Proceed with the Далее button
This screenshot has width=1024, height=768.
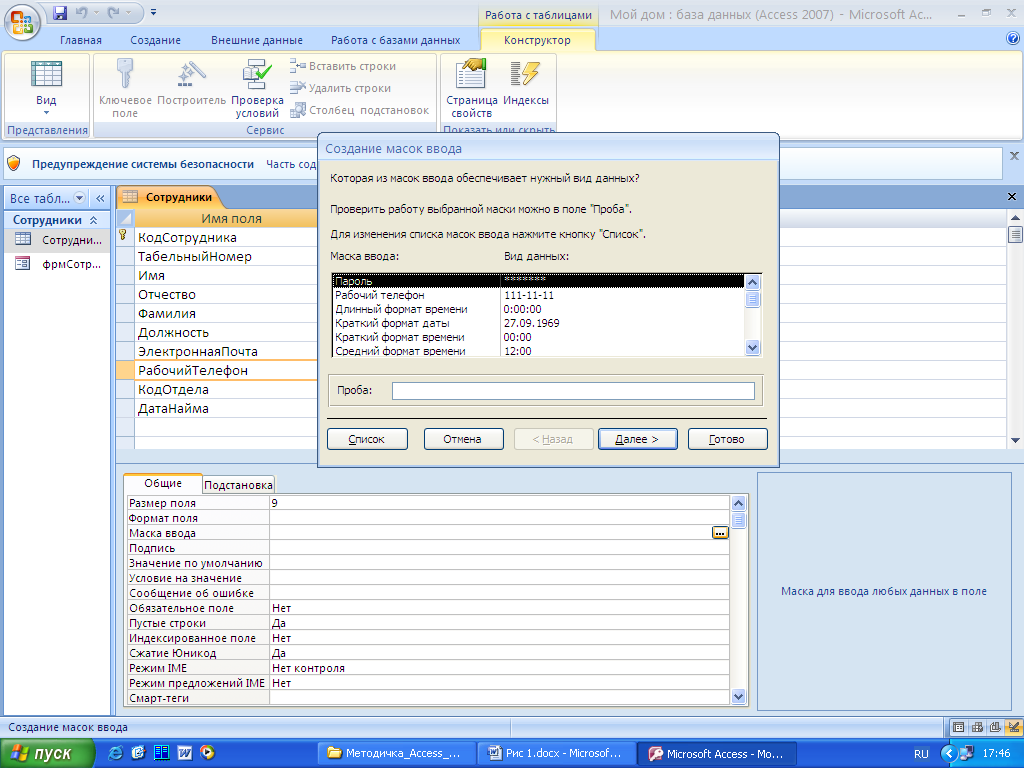point(637,439)
